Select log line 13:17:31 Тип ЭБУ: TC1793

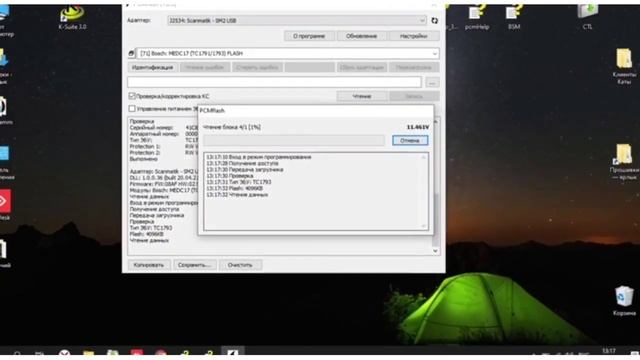[239, 182]
